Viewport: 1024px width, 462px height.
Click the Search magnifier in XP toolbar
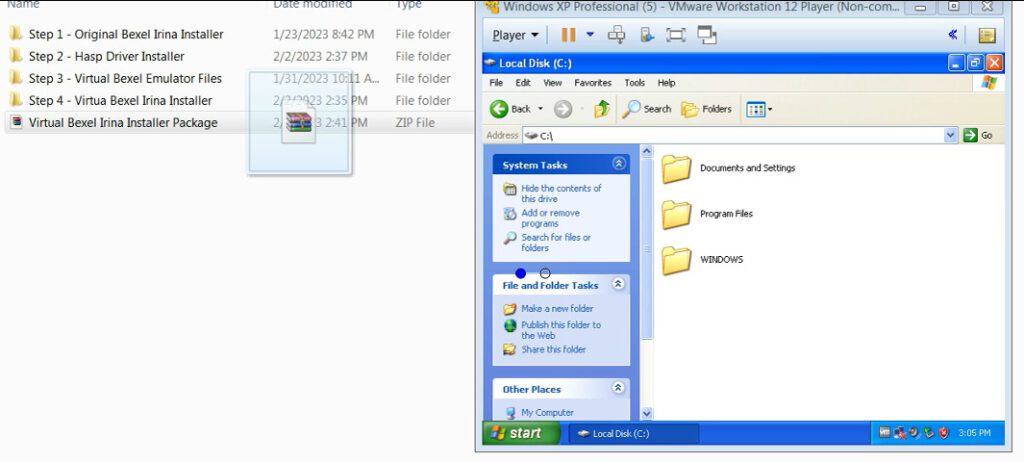tap(631, 109)
